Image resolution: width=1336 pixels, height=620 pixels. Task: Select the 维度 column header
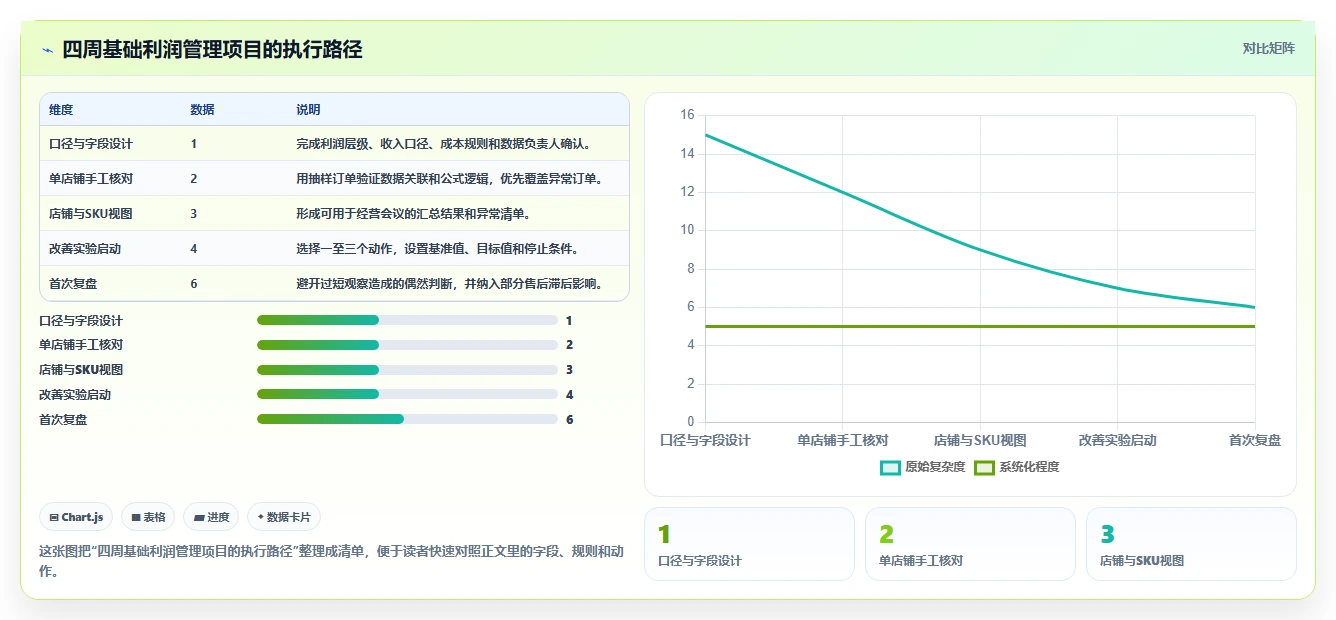[61, 110]
